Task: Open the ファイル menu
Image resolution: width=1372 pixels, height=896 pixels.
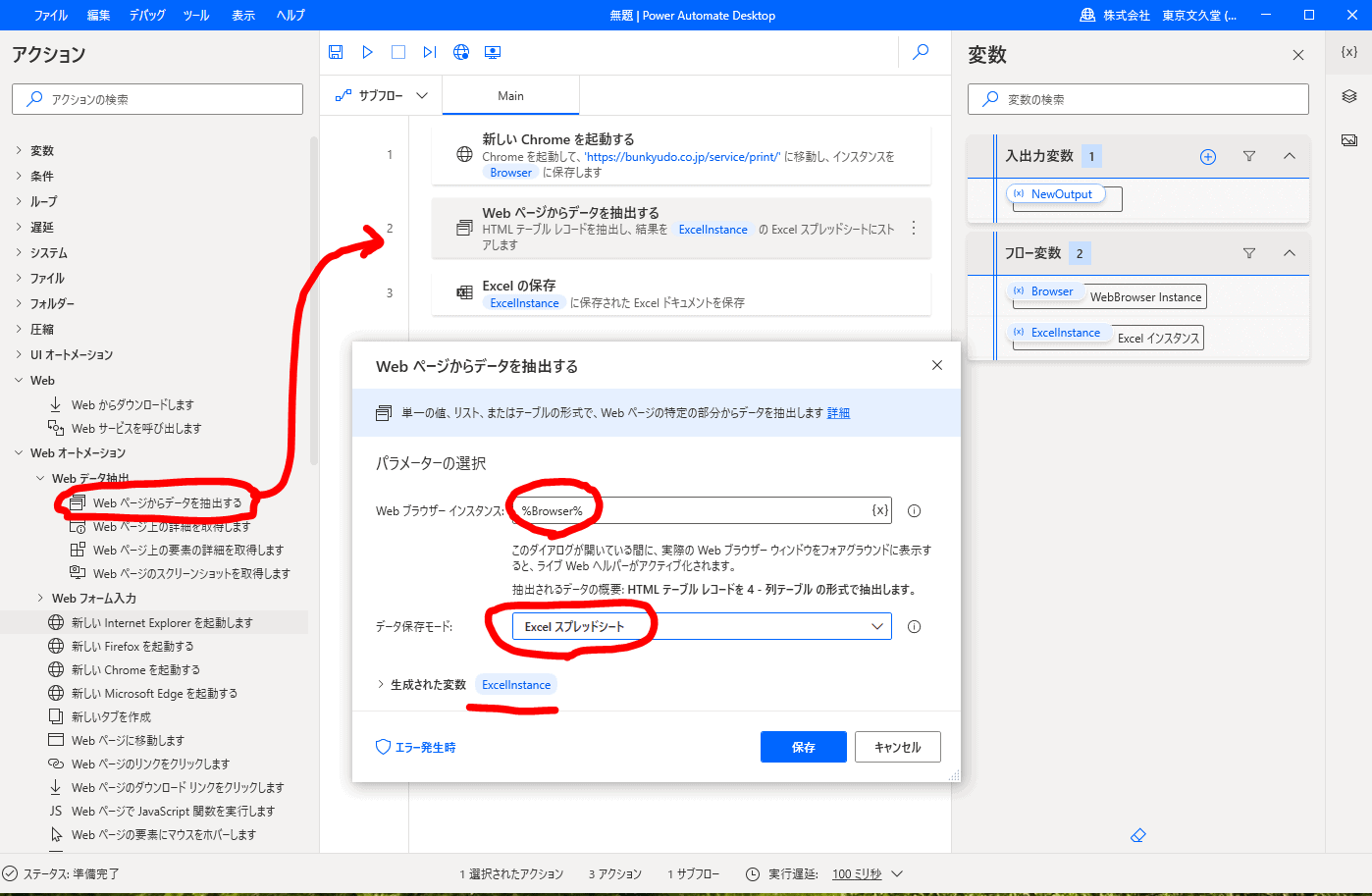Action: pyautogui.click(x=51, y=15)
